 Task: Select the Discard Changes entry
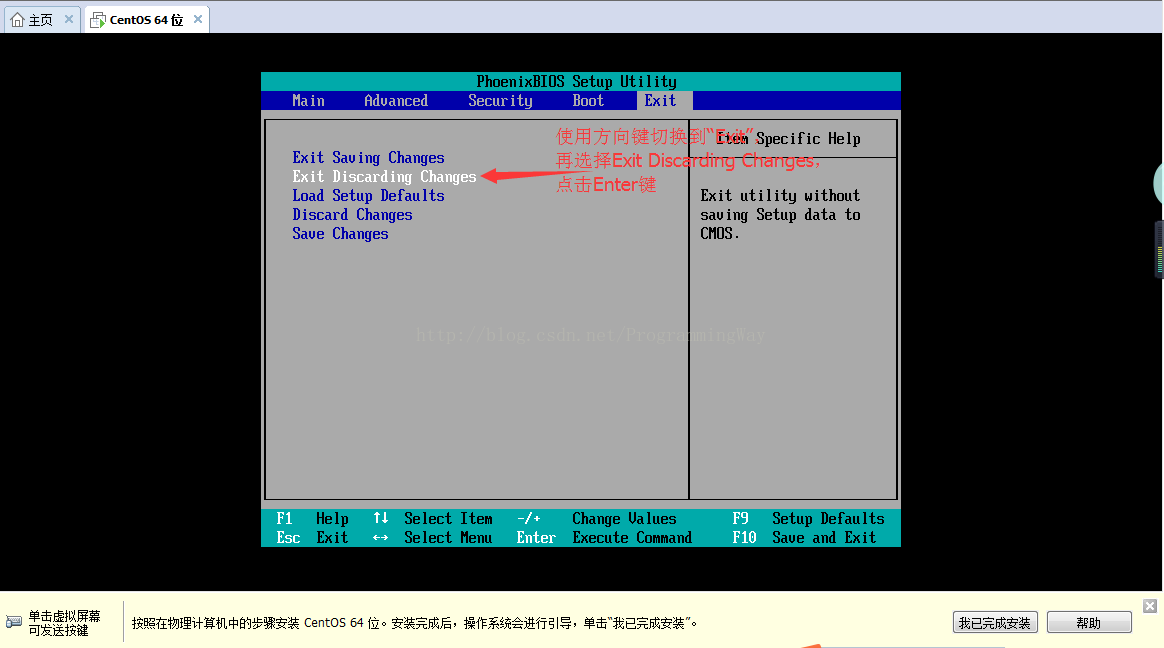[x=352, y=215]
